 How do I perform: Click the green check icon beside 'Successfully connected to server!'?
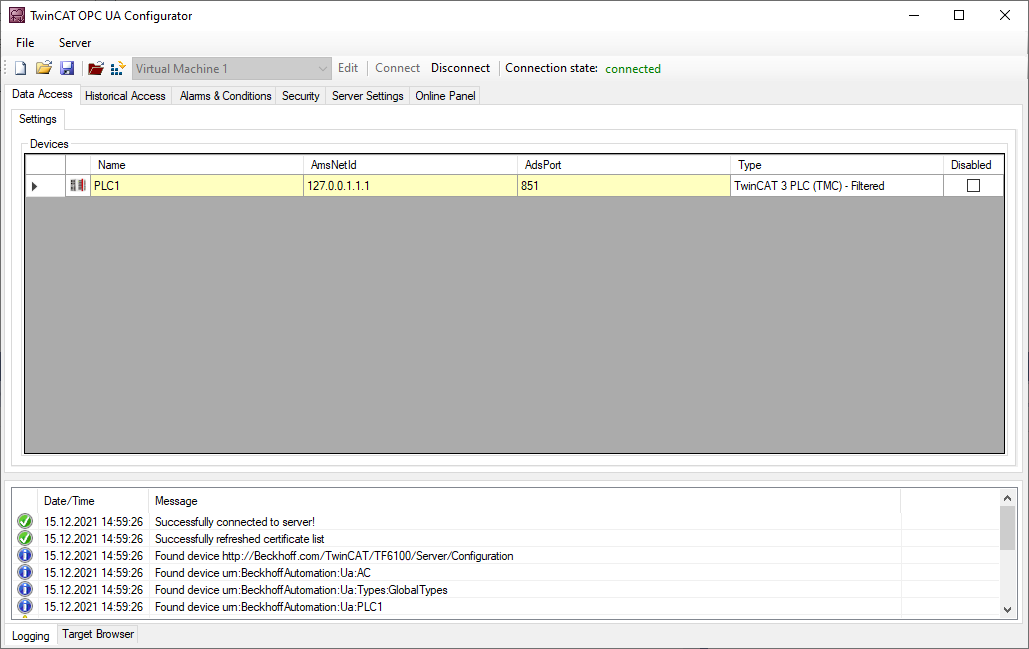coord(25,522)
